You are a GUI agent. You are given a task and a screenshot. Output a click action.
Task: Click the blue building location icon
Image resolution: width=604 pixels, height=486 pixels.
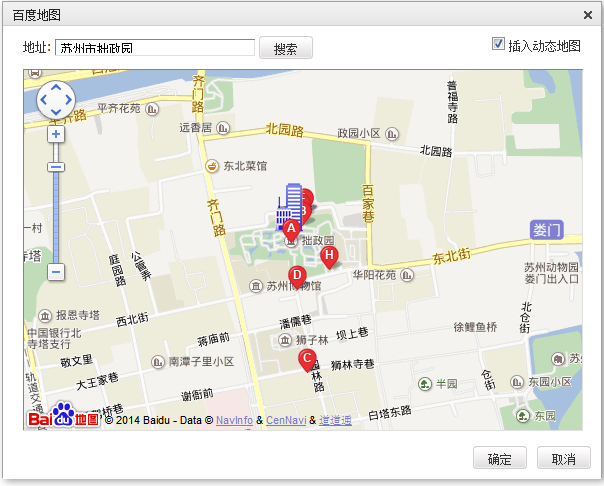coord(289,202)
